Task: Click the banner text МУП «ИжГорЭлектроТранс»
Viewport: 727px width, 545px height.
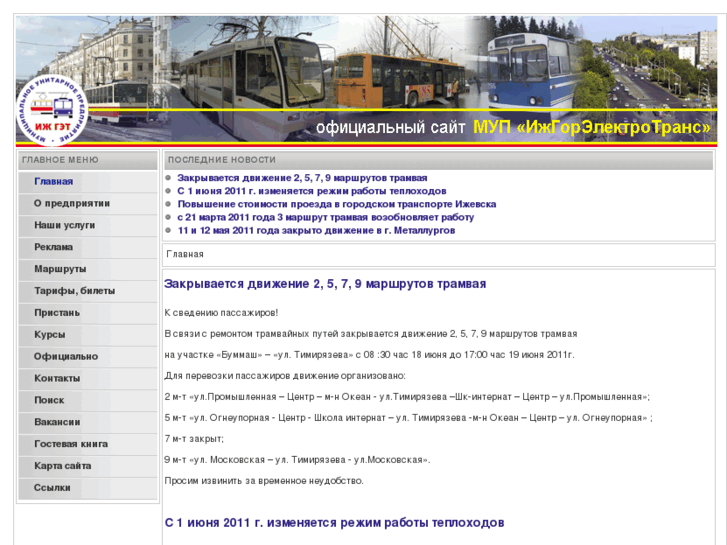Action: 592,127
